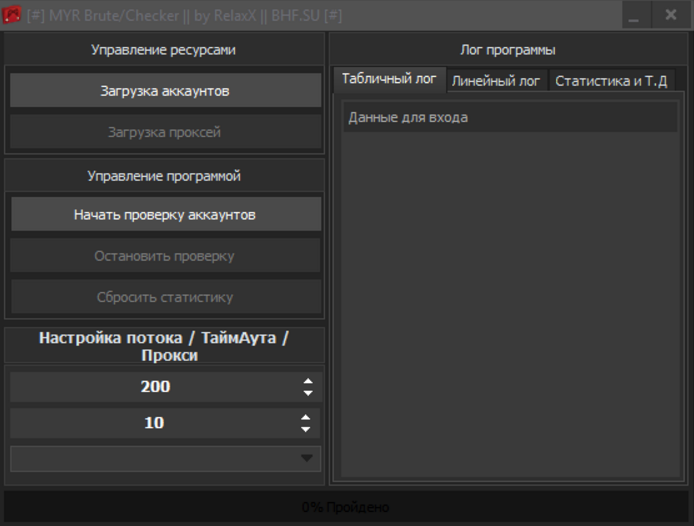Viewport: 694px width, 526px height.
Task: Decrease the 10 value with down arrow
Action: coord(306,429)
